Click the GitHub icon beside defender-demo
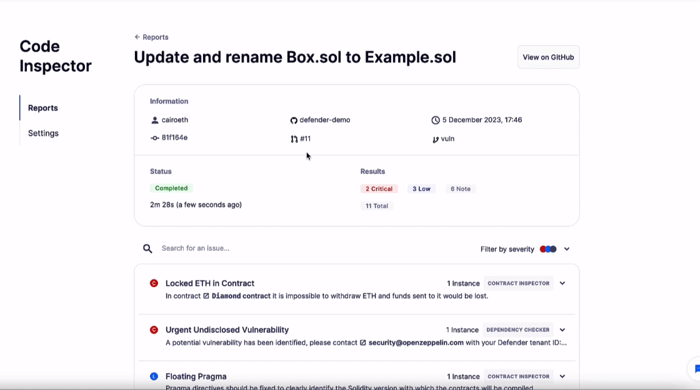The width and height of the screenshot is (700, 390). click(x=293, y=120)
